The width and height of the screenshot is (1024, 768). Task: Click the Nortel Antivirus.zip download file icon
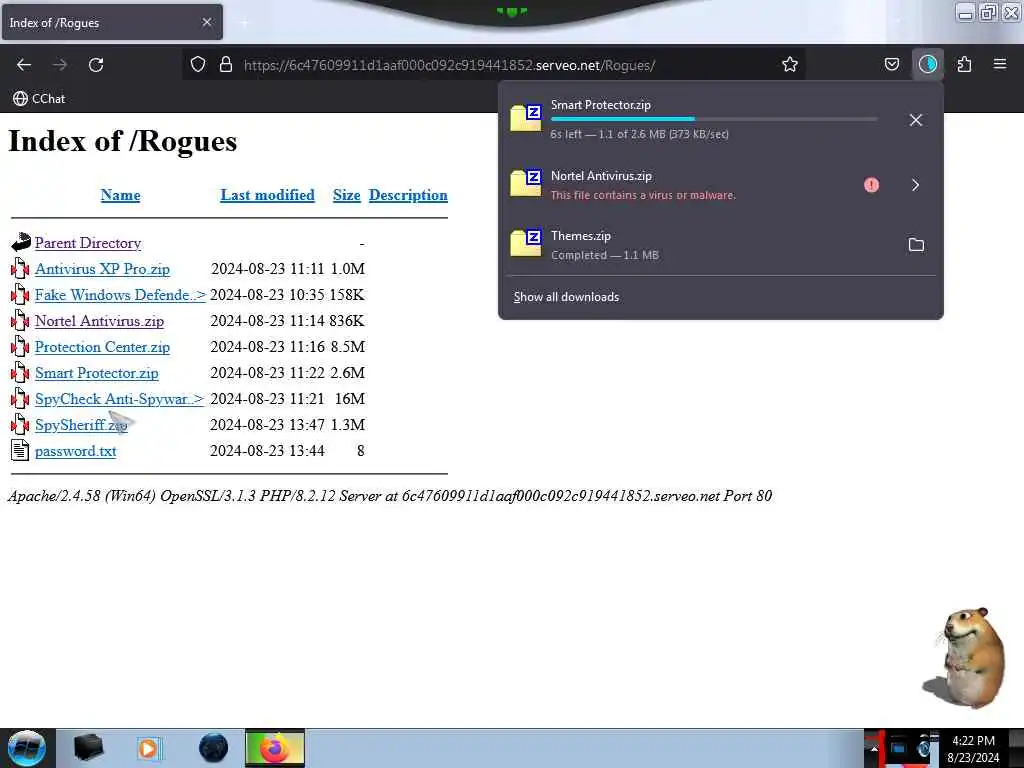point(526,184)
